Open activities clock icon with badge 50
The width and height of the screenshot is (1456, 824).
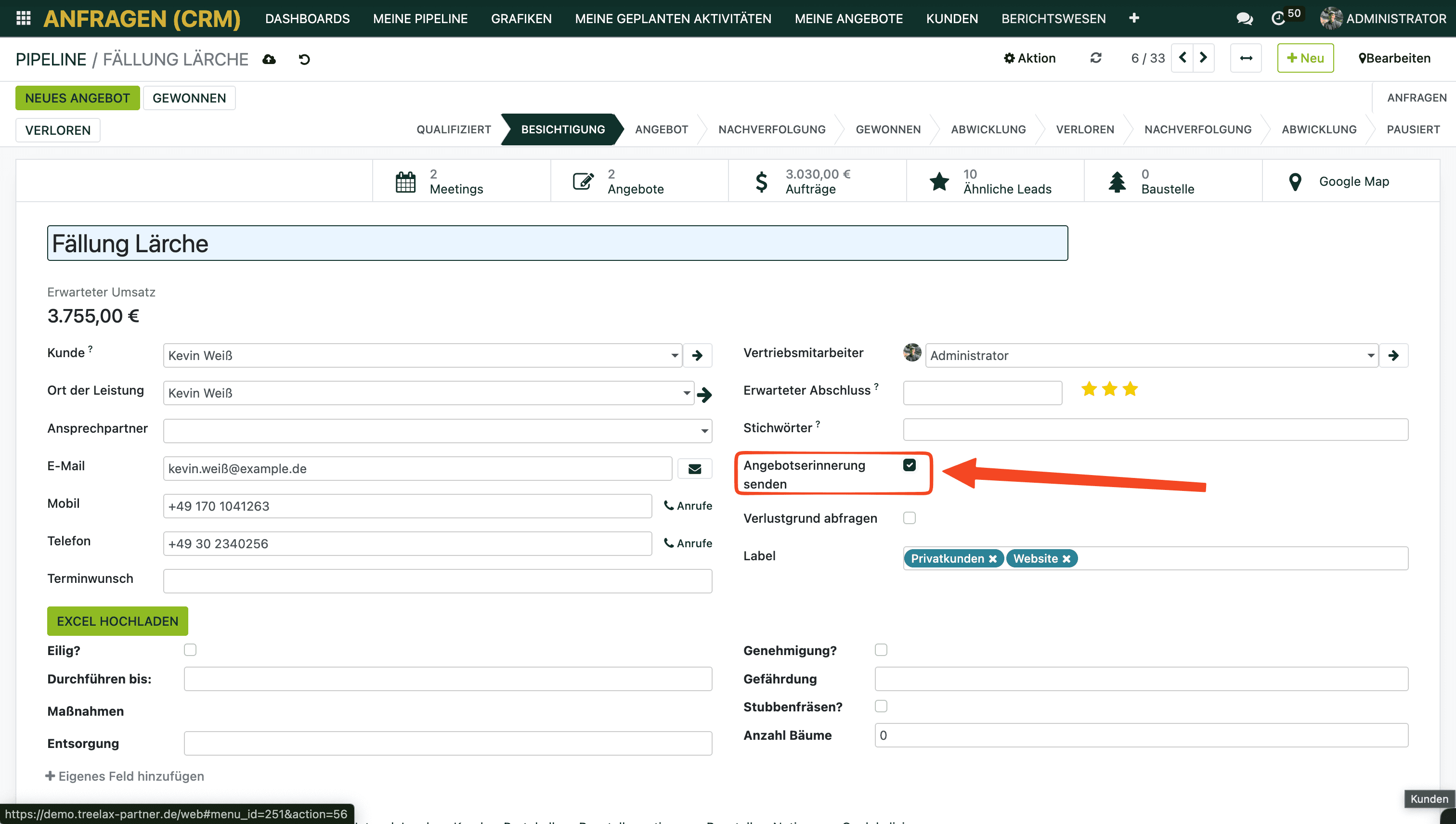click(x=1278, y=19)
